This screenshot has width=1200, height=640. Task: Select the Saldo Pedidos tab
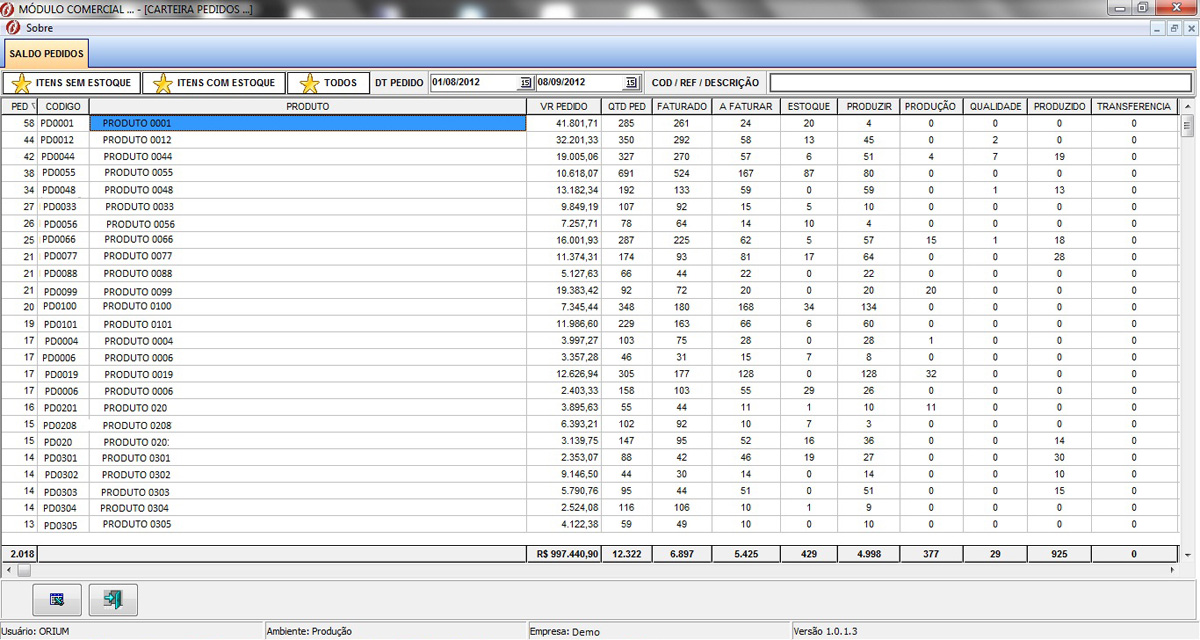pos(47,52)
